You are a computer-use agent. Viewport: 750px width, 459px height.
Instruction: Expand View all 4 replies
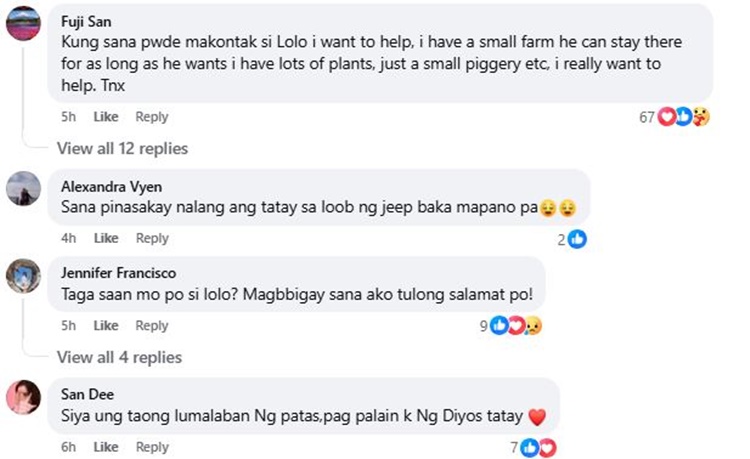[119, 357]
